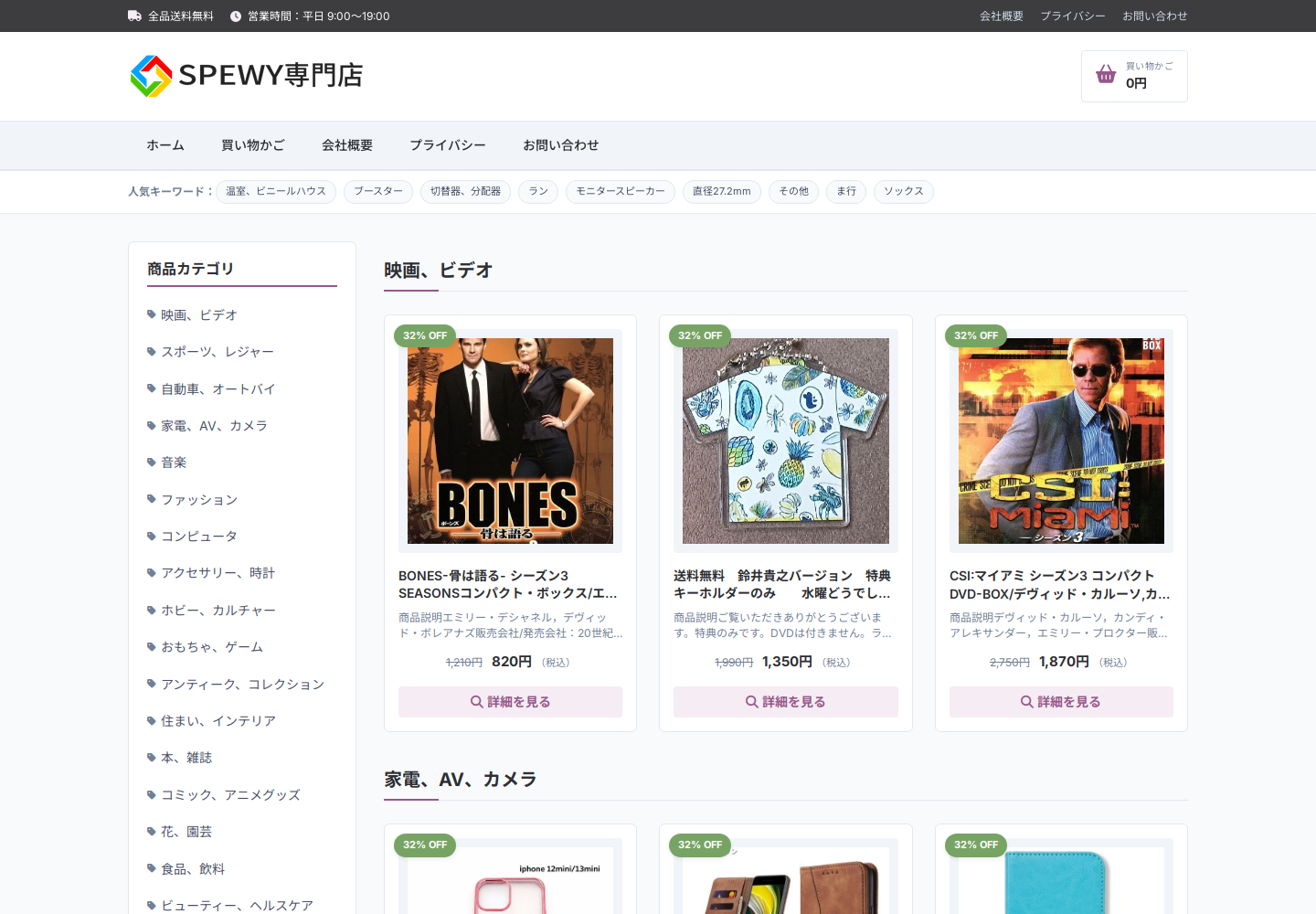Click the brown leather phone case thumbnail

(786, 880)
